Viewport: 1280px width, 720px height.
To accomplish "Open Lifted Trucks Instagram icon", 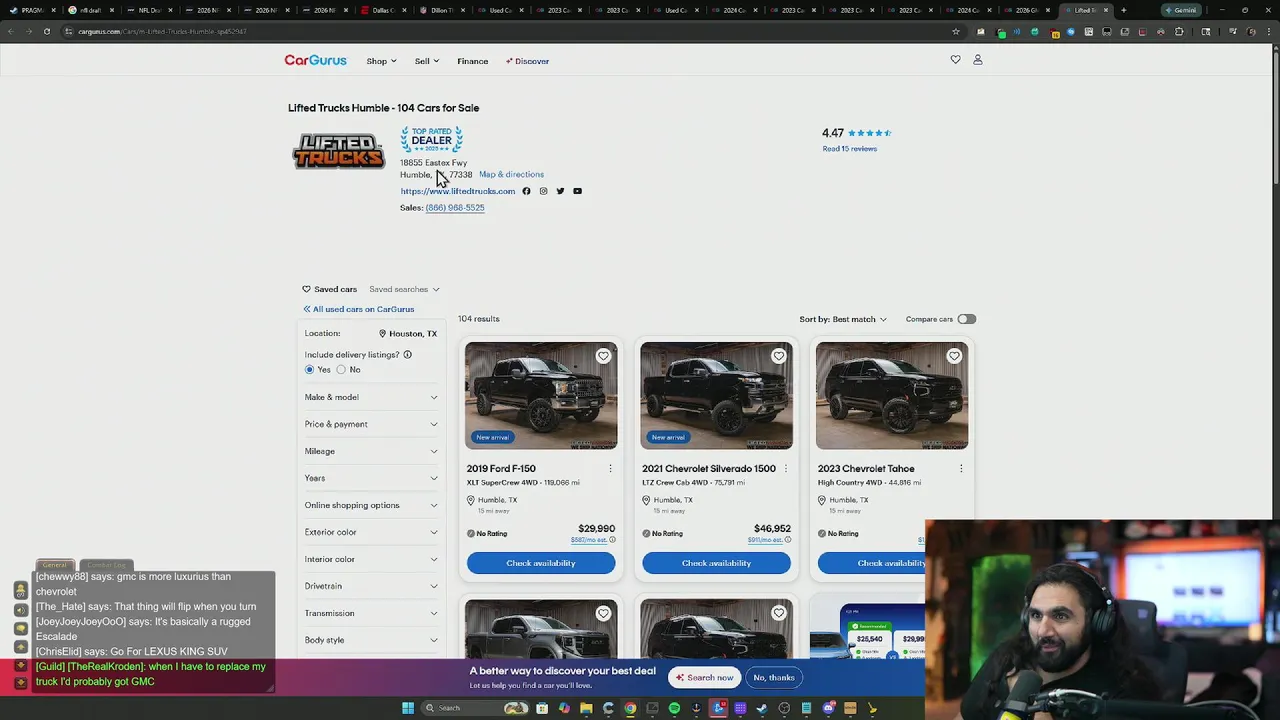I will click(x=543, y=191).
